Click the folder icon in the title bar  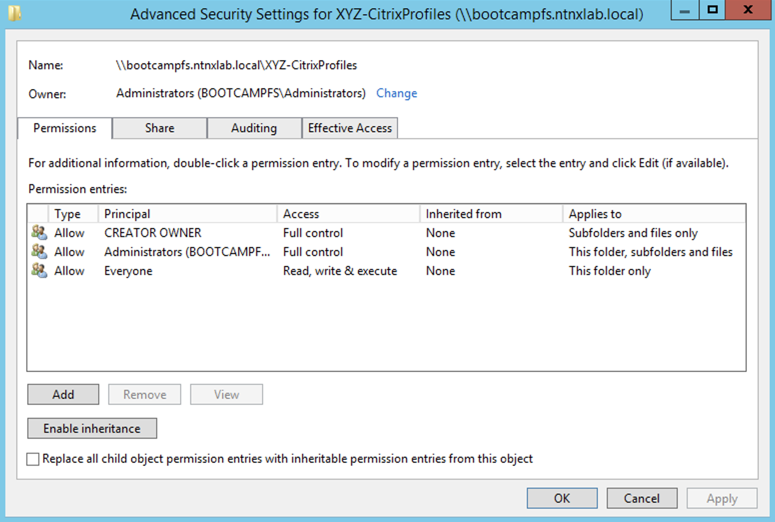click(14, 13)
